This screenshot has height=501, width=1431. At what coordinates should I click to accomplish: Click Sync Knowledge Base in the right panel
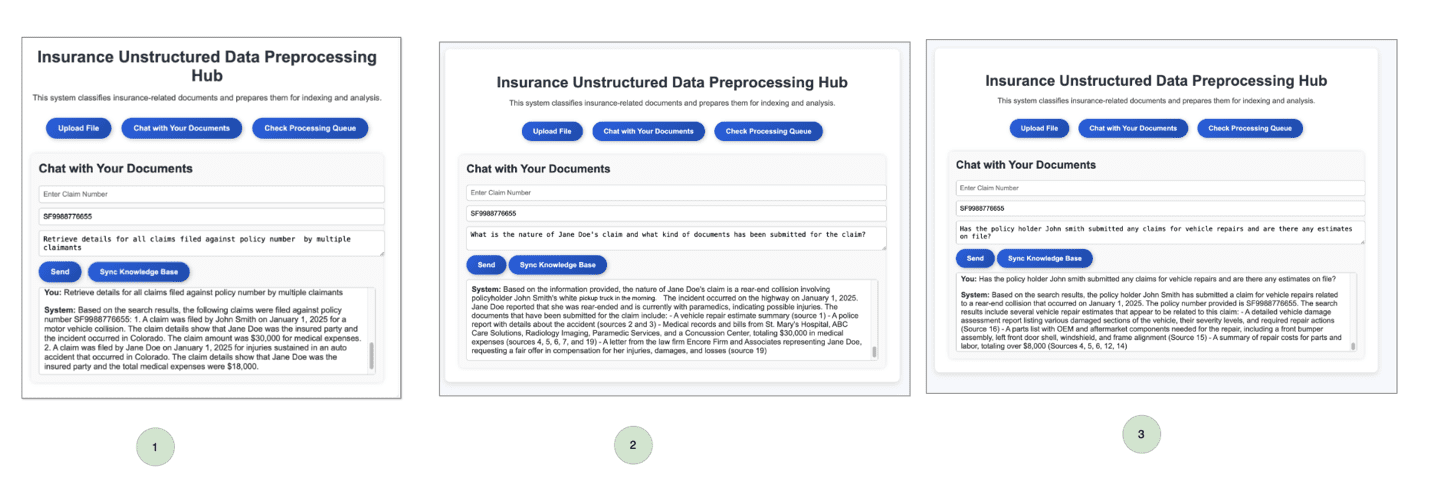pos(1045,258)
